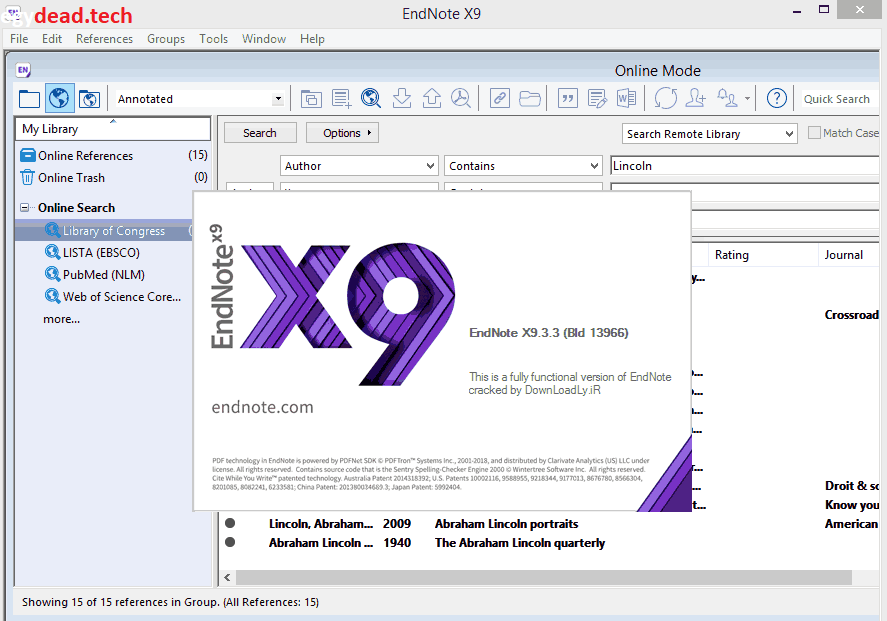
Task: Open the Insert Citation tool
Action: point(567,98)
